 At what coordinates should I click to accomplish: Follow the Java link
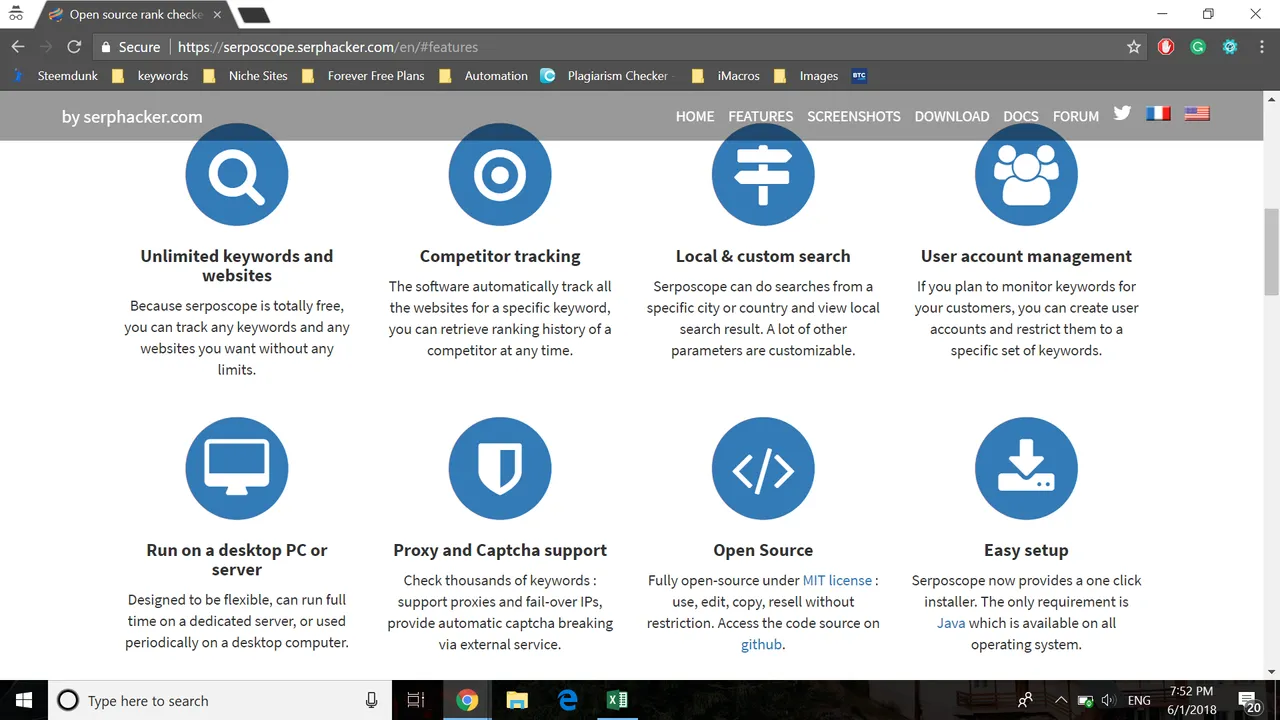[x=951, y=623]
